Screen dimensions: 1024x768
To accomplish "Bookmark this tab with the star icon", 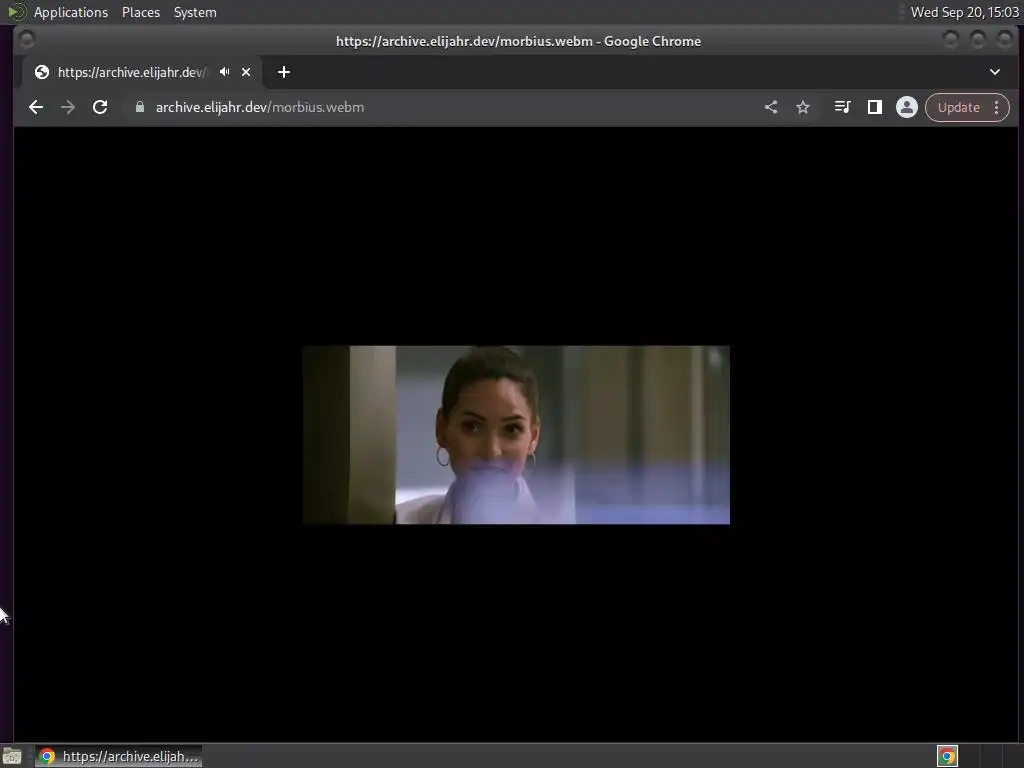I will pyautogui.click(x=803, y=107).
